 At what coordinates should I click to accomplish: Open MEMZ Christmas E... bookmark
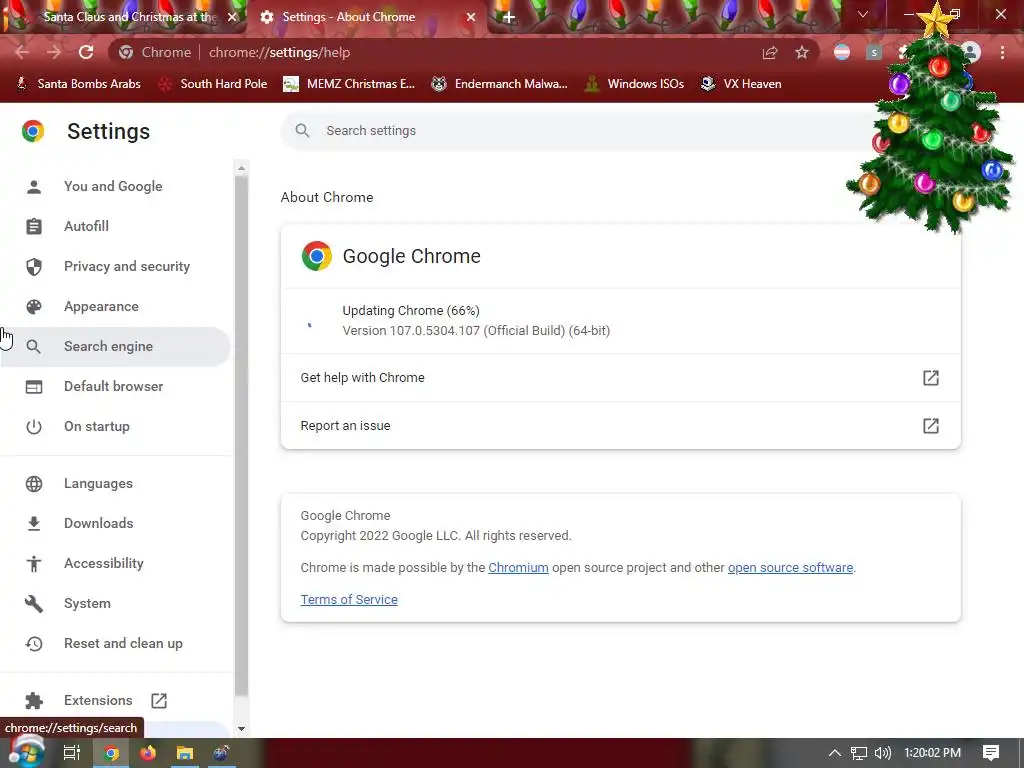[349, 84]
